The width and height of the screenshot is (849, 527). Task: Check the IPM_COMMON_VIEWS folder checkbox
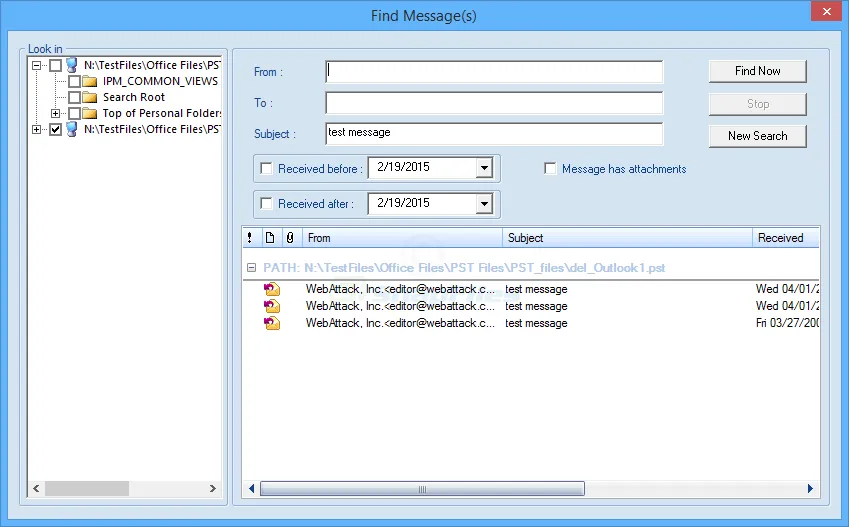click(x=75, y=82)
